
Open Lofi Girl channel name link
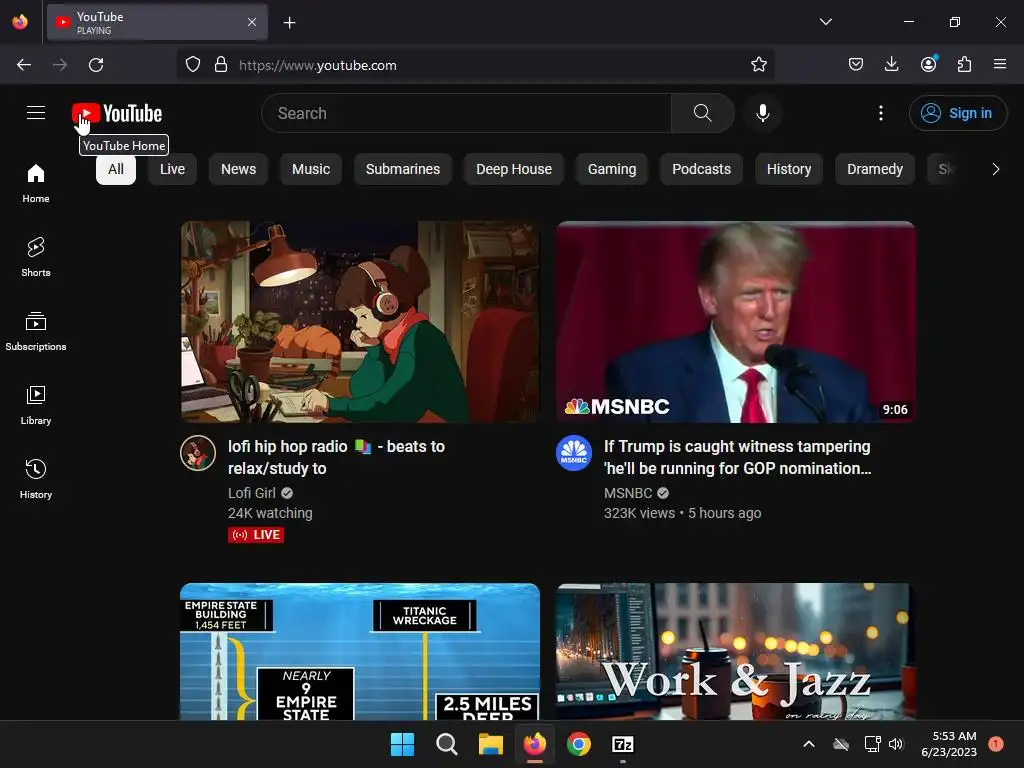click(x=251, y=493)
